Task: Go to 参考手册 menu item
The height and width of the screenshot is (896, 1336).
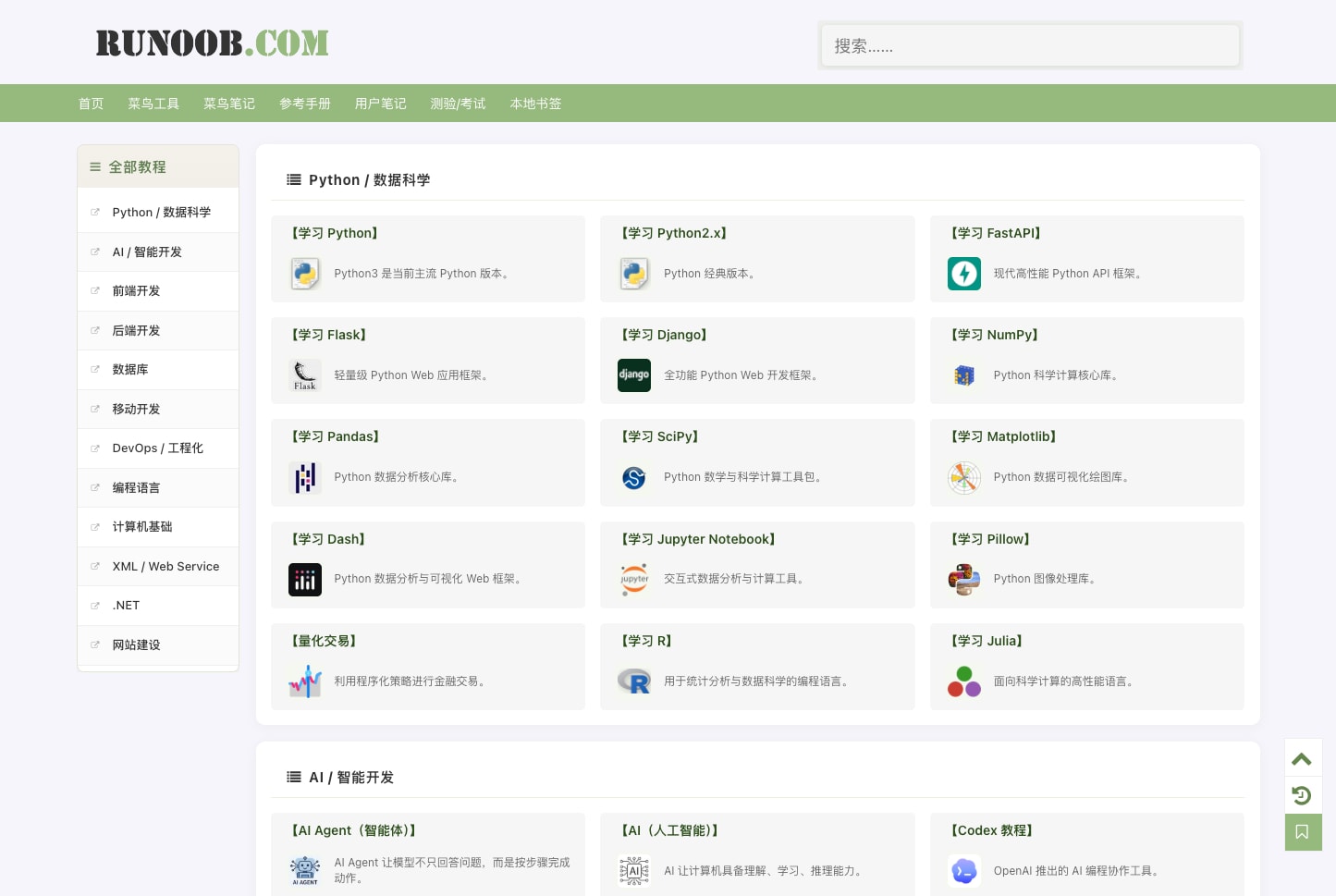Action: point(305,104)
